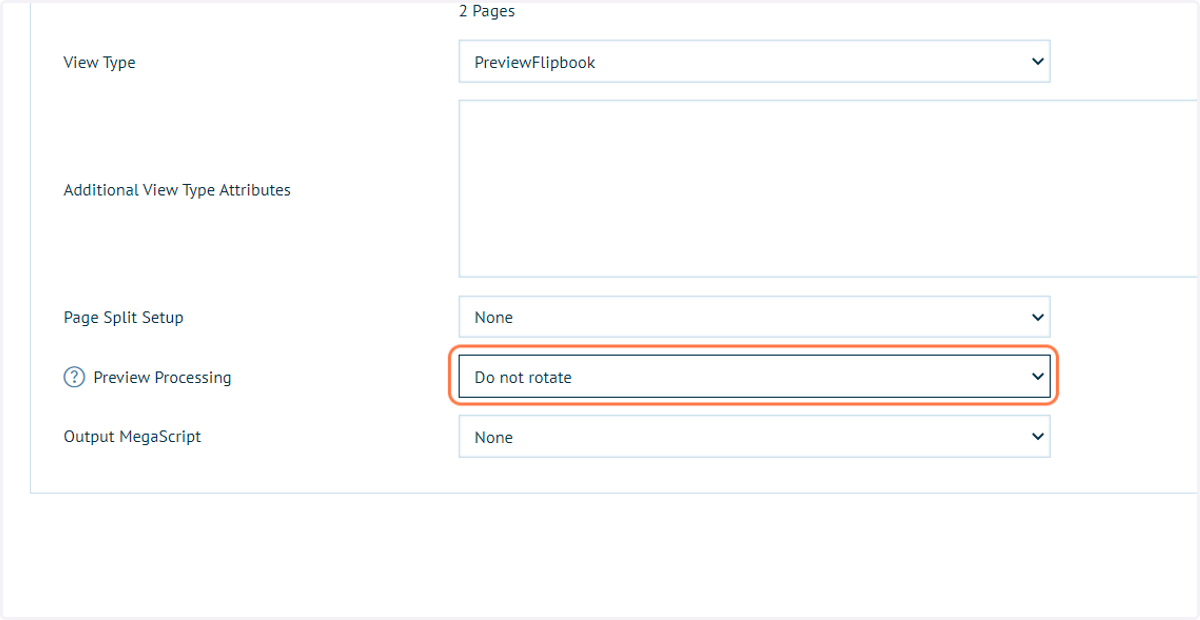The height and width of the screenshot is (620, 1200).
Task: Open the View Type dropdown showing PreviewFlipbook
Action: point(754,62)
